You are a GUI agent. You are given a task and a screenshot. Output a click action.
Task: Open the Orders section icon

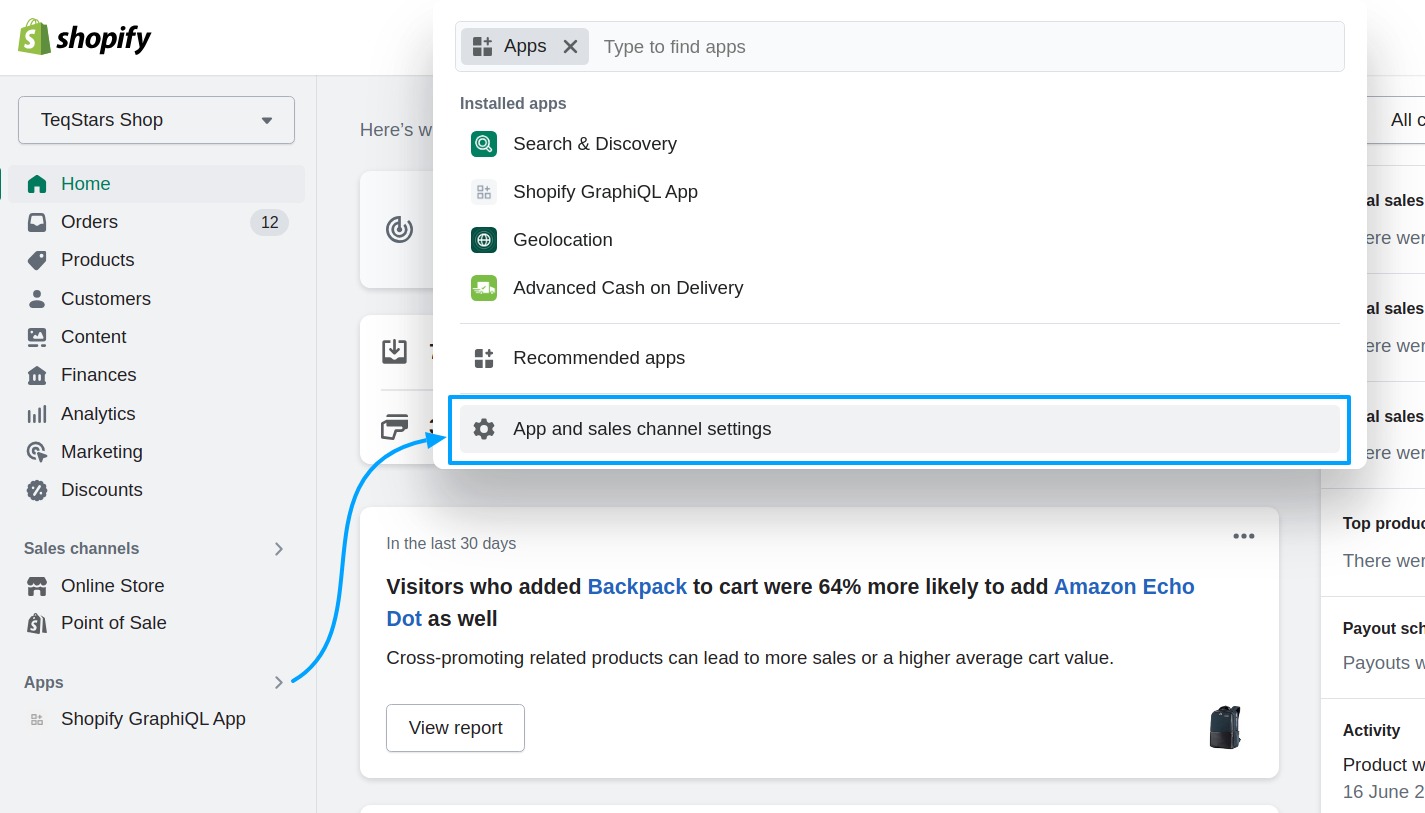coord(37,222)
